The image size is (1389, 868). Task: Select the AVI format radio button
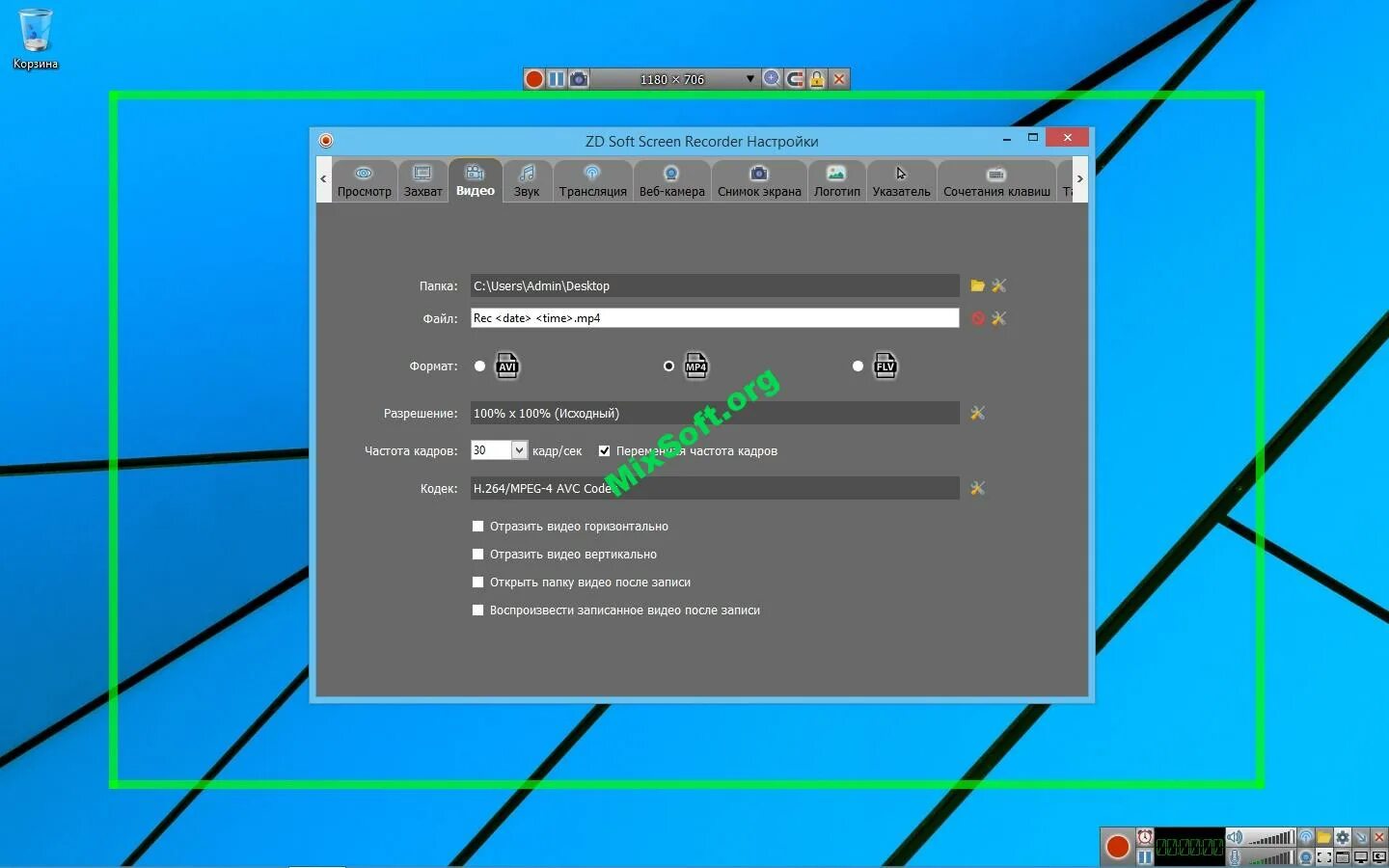(479, 366)
